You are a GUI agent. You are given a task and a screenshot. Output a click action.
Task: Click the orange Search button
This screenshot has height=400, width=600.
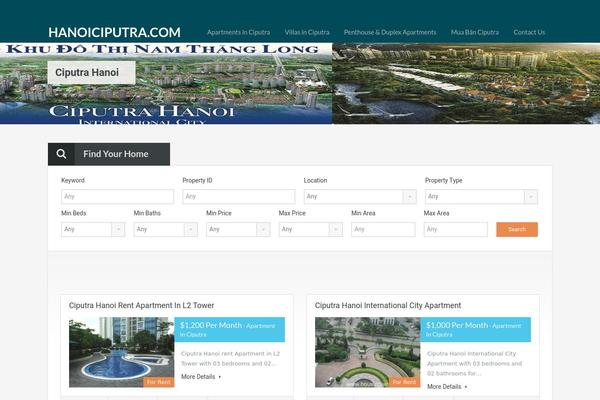point(517,229)
